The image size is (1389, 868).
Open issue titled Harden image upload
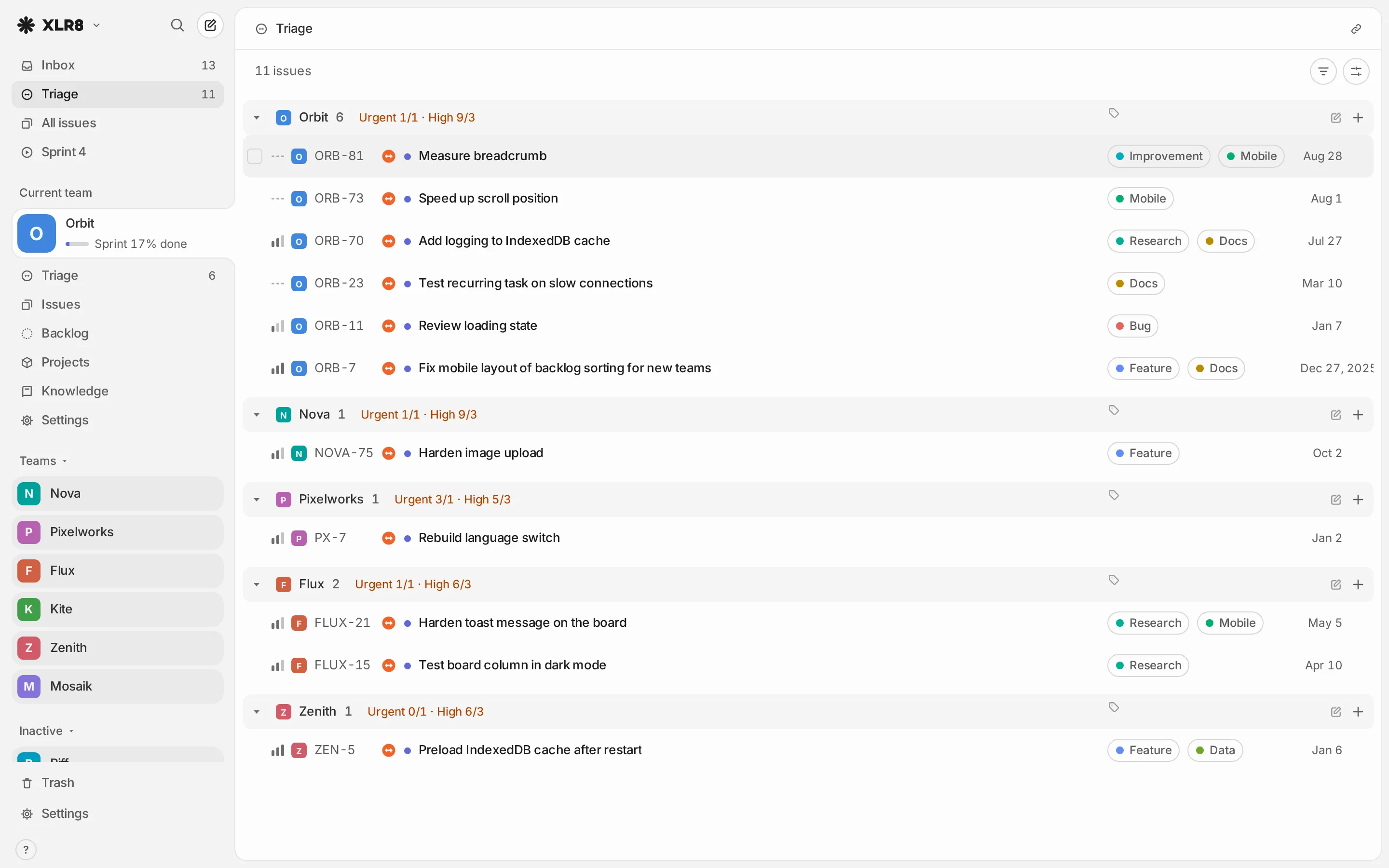point(480,453)
